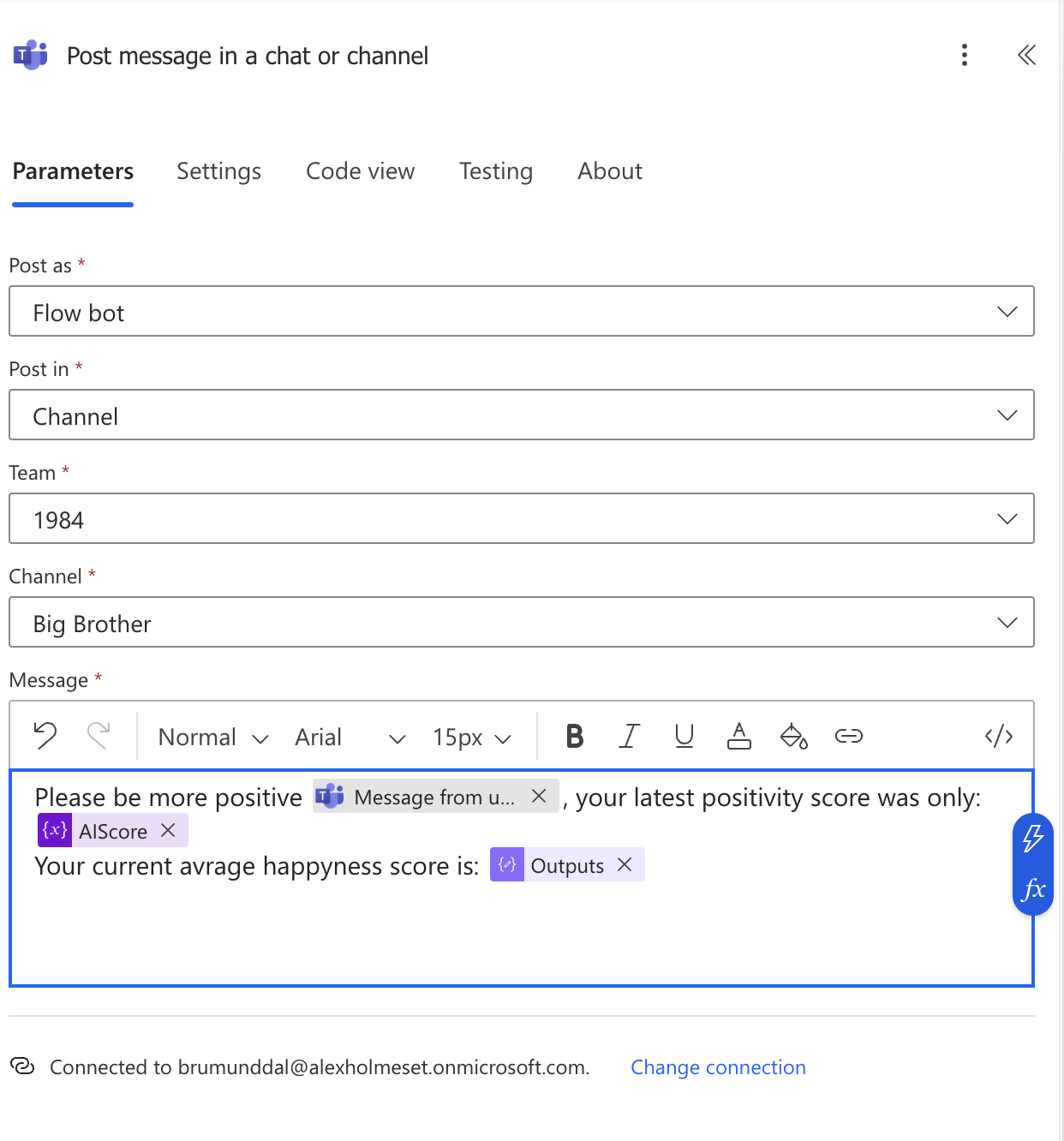1064x1141 pixels.
Task: Open dynamic content via lightning icon
Action: pyautogui.click(x=1033, y=839)
